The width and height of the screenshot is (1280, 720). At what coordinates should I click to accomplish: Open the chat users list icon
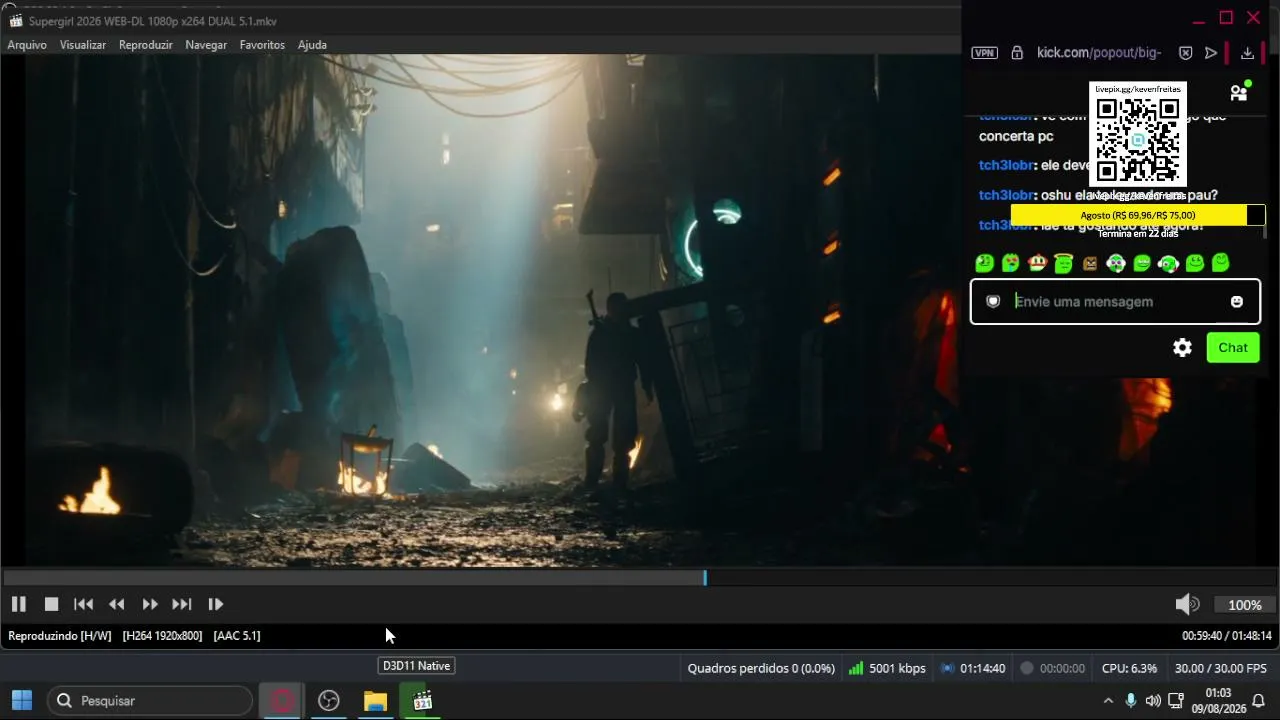click(1239, 93)
